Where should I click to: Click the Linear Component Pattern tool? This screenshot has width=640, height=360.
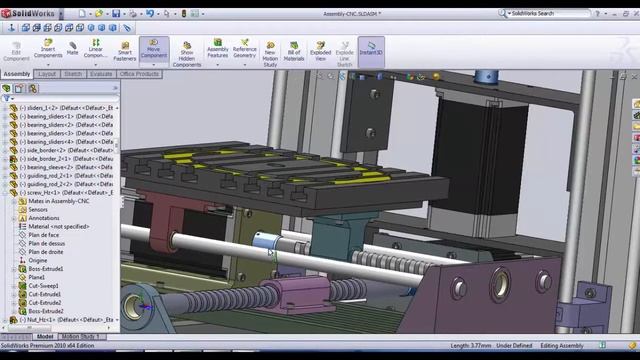click(96, 49)
